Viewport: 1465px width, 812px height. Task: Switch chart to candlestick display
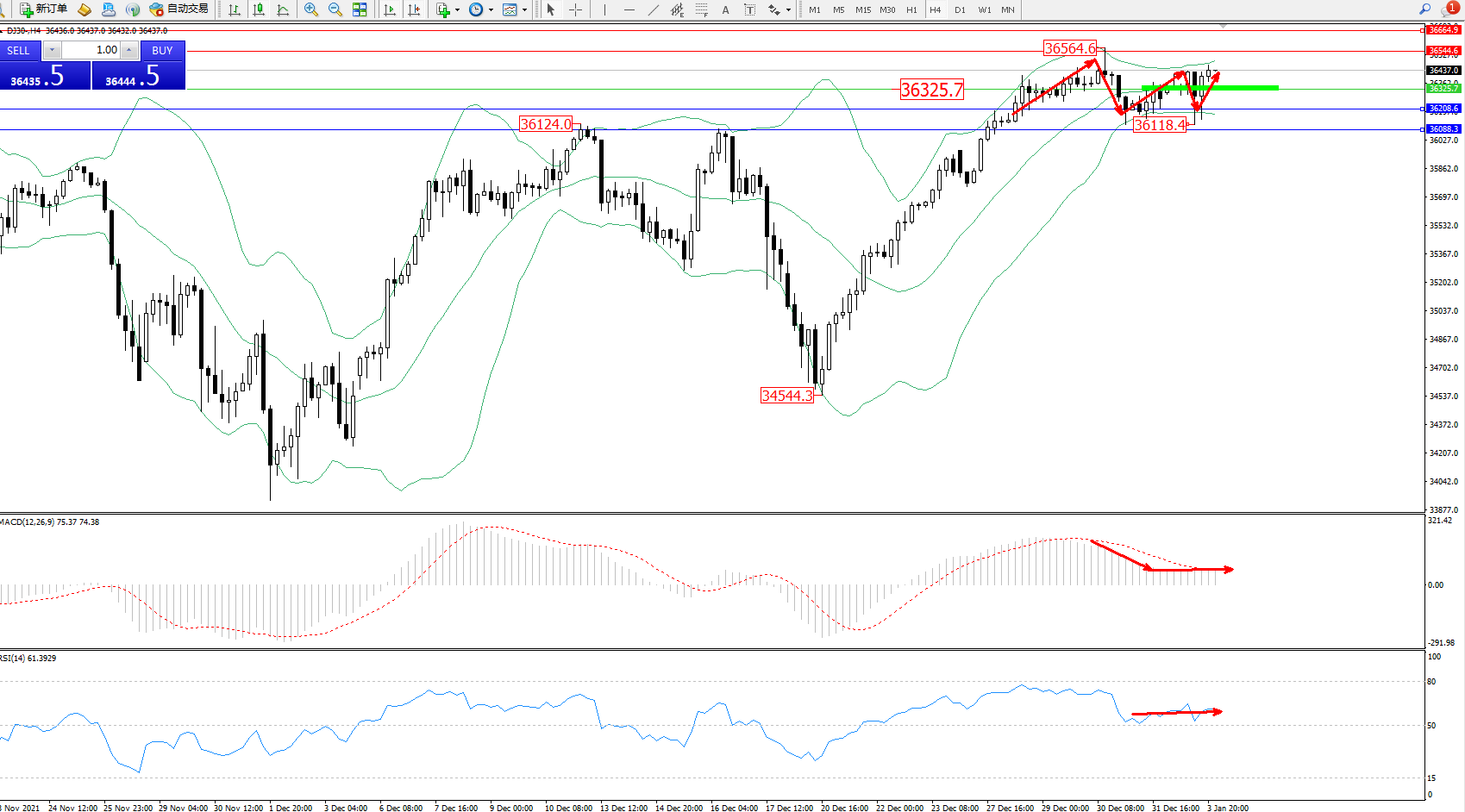coord(258,9)
